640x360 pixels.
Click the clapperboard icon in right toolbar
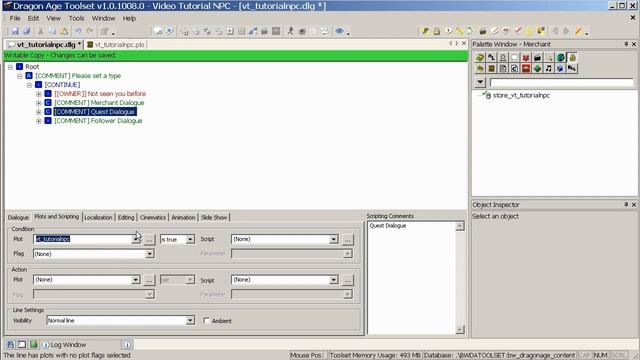pos(483,31)
